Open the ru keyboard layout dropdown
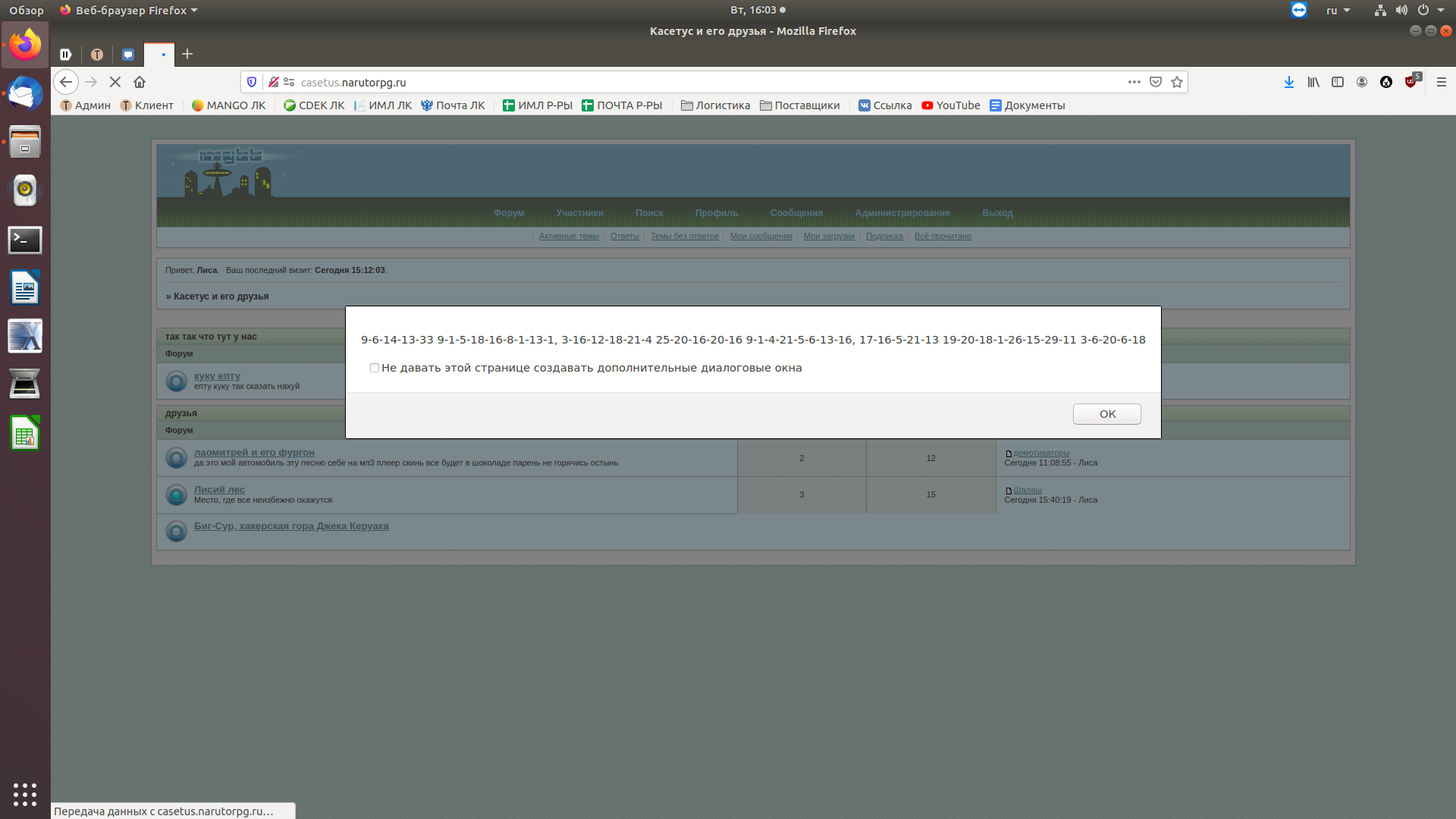 [1338, 10]
